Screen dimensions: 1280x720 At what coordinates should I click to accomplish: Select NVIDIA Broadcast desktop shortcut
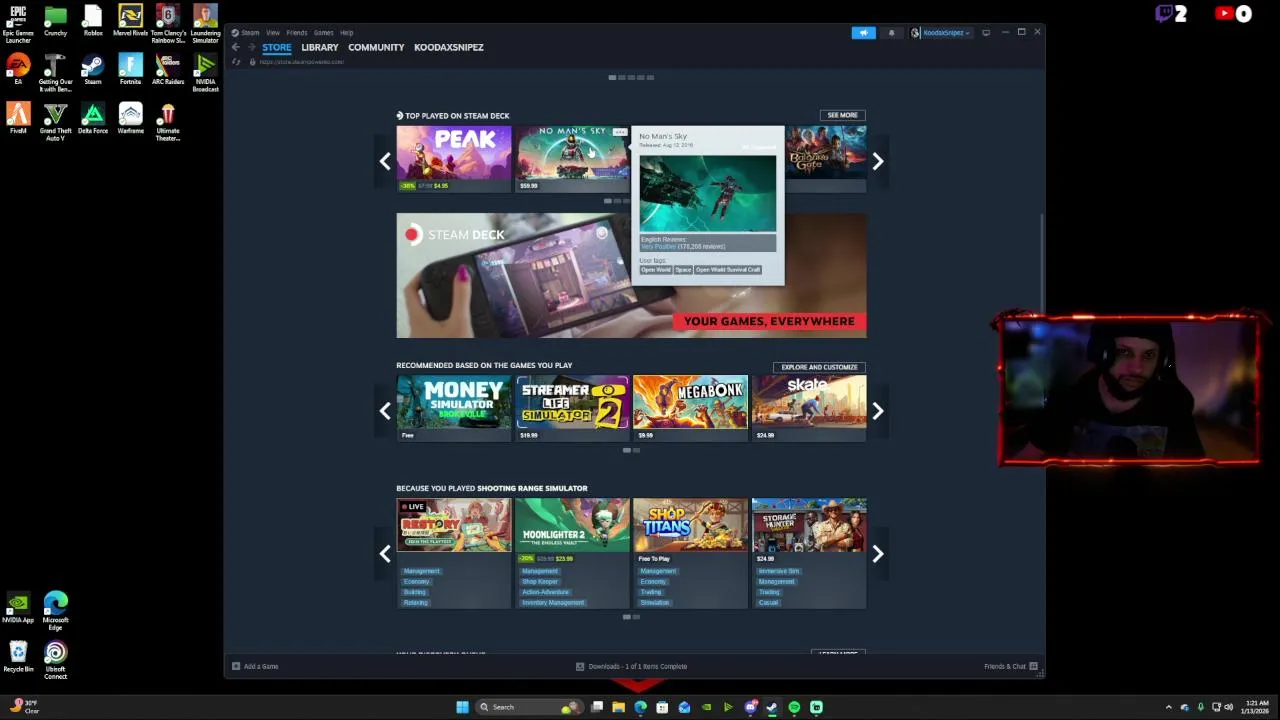tap(205, 73)
